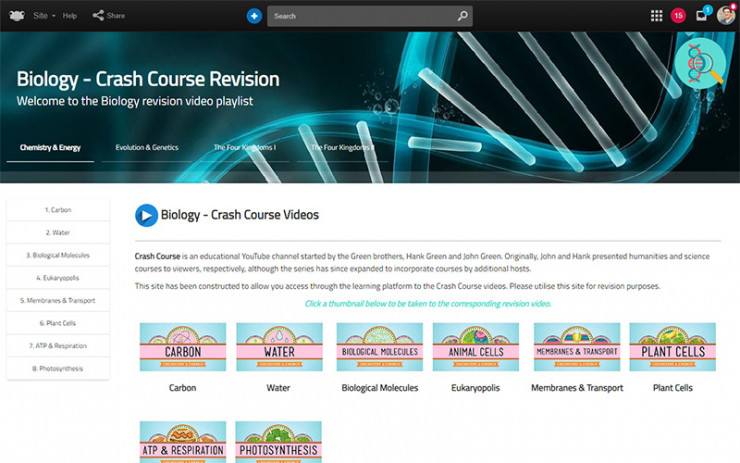Click 'Biology - Crash Course Videos' heading
Image resolution: width=740 pixels, height=463 pixels.
[240, 215]
